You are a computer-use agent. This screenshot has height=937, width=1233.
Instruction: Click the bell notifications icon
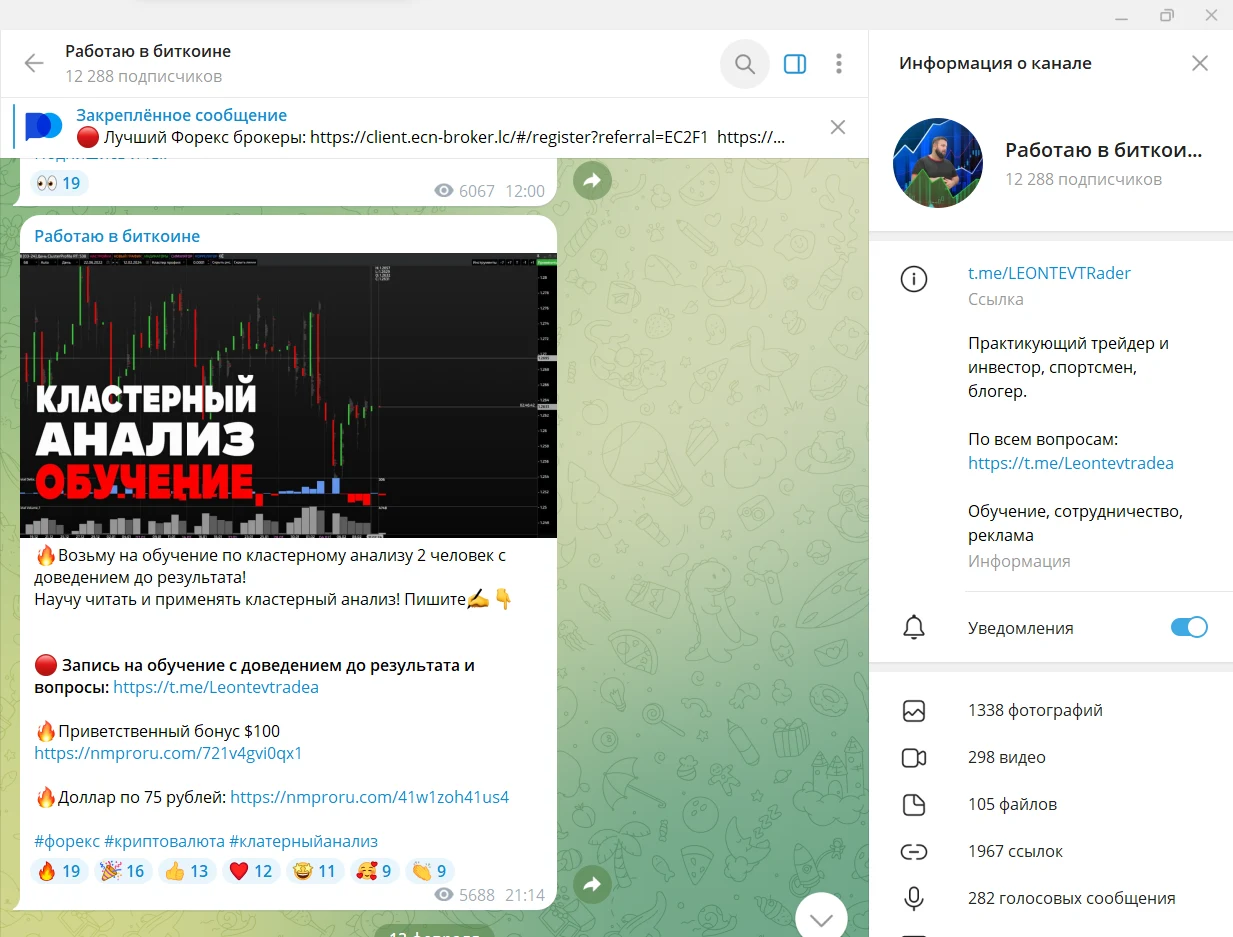tap(914, 628)
